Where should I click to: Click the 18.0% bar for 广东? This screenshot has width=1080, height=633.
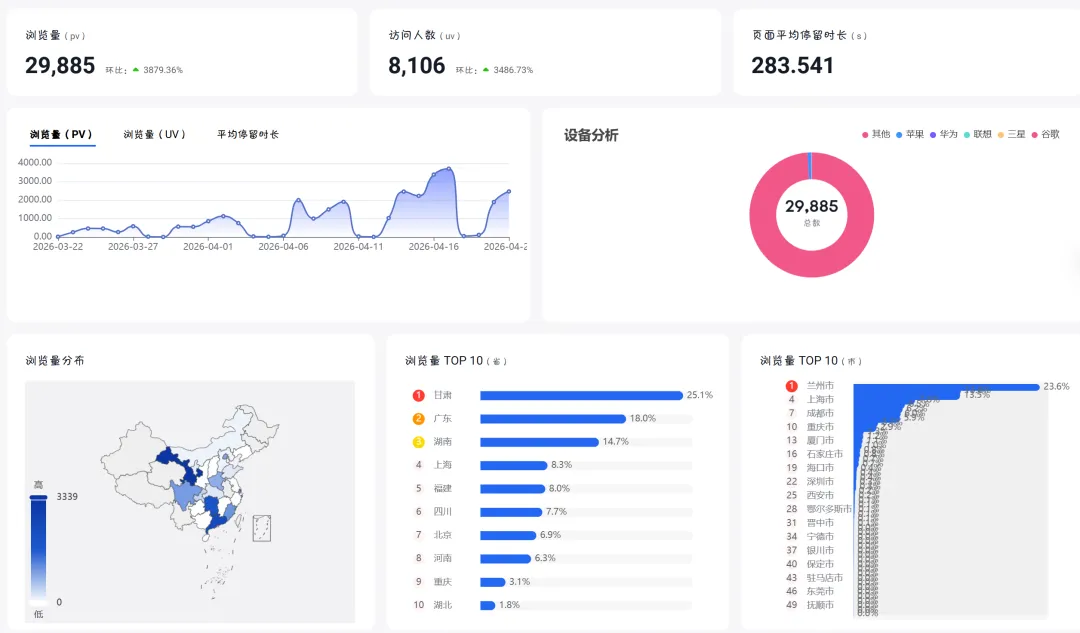[x=552, y=419]
